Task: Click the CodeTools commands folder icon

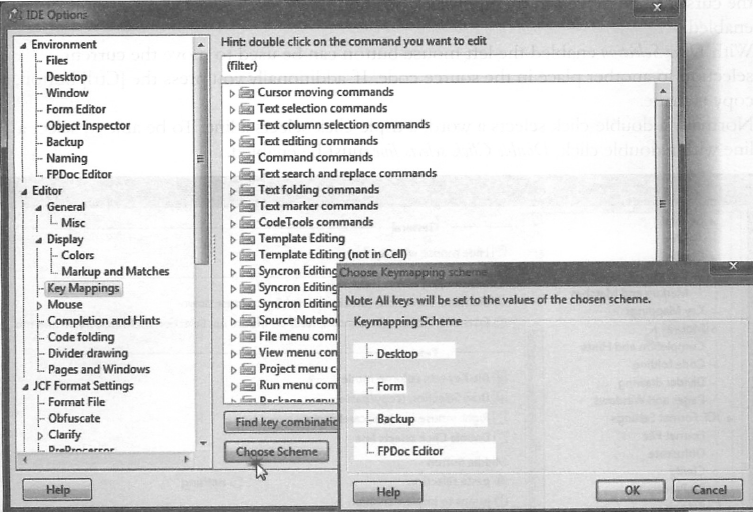Action: tap(247, 222)
